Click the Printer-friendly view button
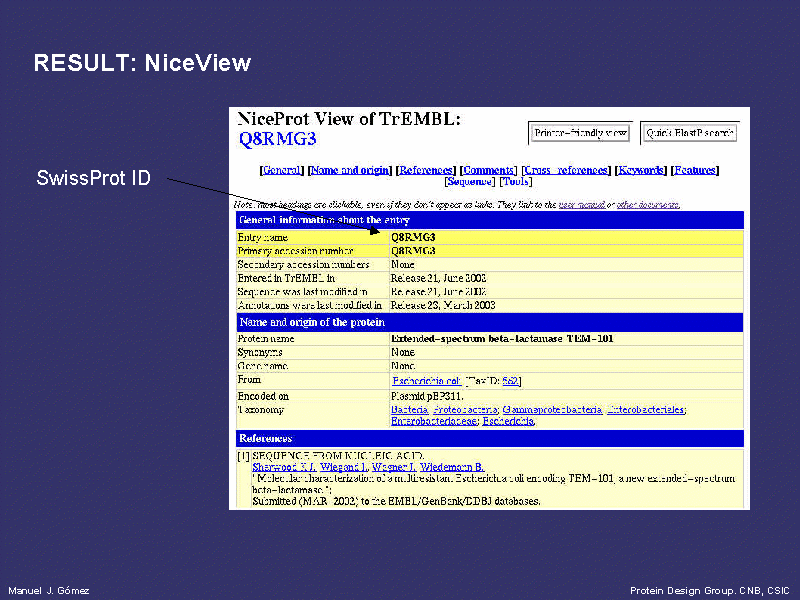The height and width of the screenshot is (600, 800). 580,133
